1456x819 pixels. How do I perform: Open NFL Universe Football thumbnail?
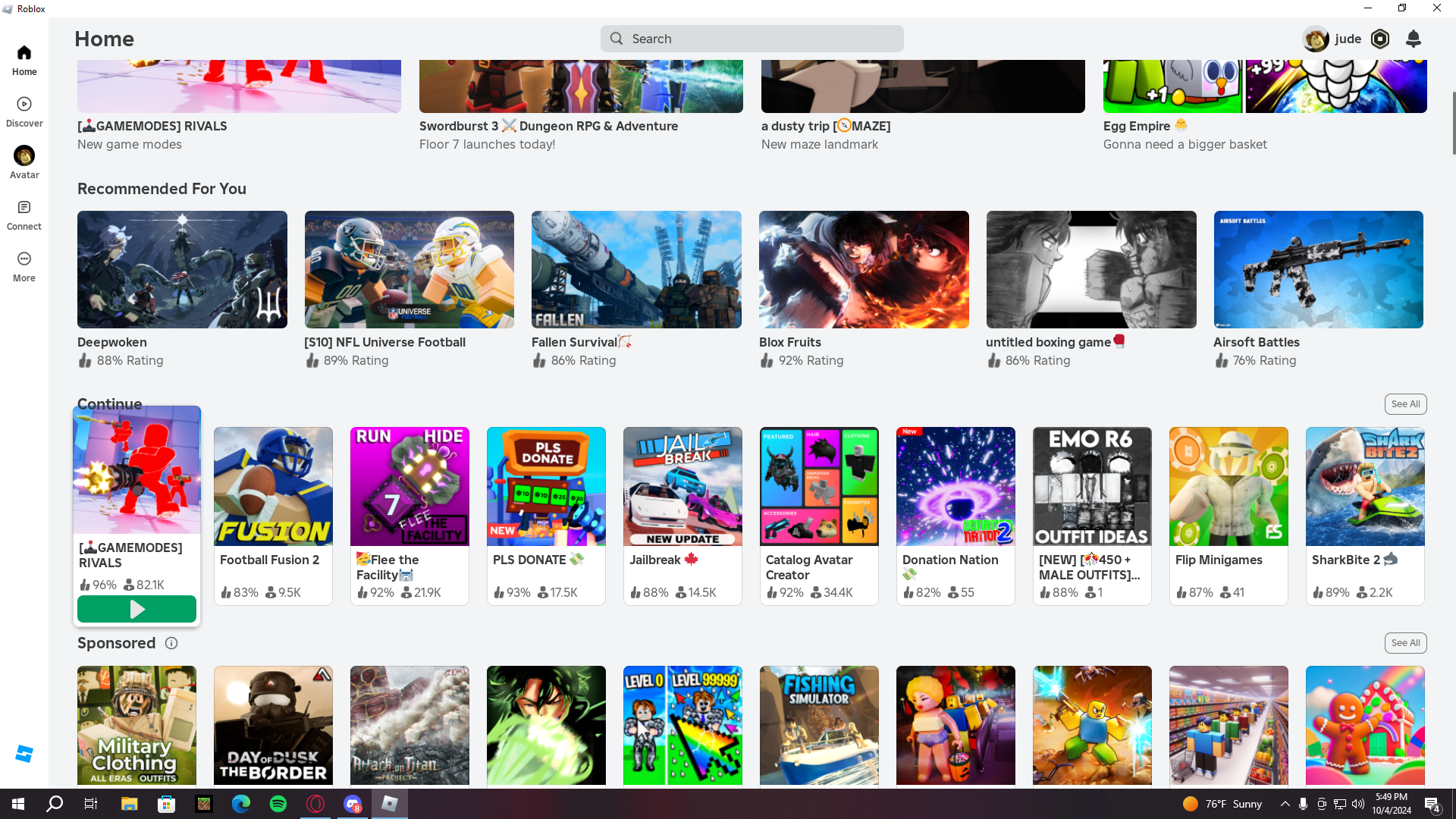tap(409, 269)
